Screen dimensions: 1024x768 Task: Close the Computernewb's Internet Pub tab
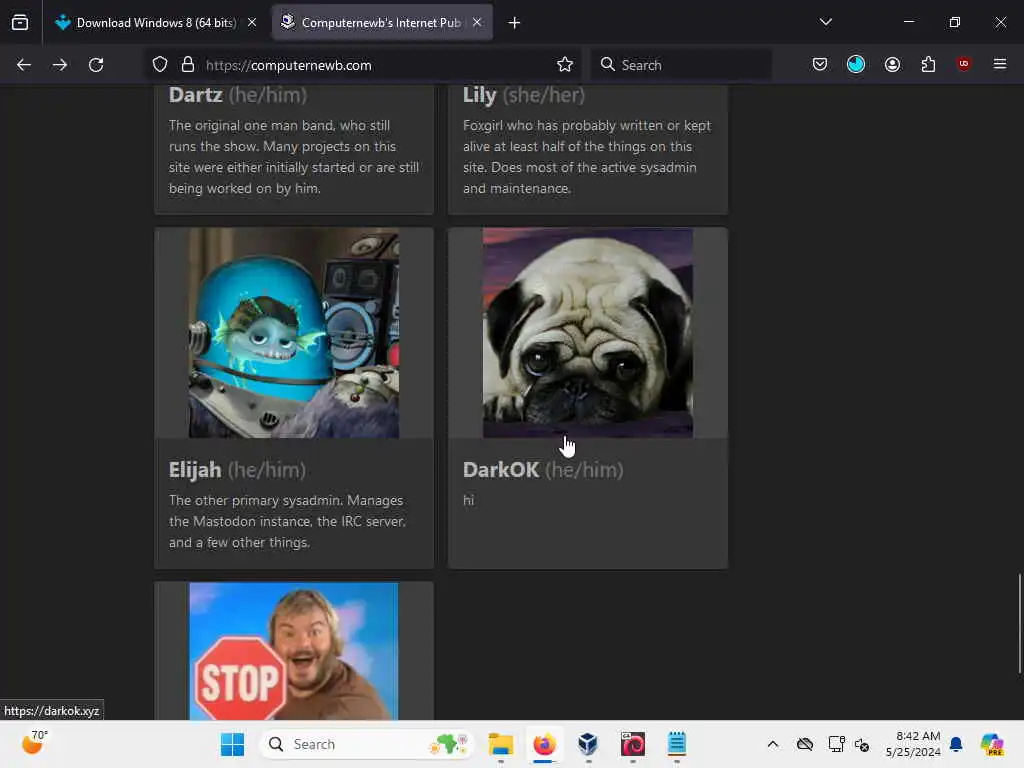pos(477,23)
